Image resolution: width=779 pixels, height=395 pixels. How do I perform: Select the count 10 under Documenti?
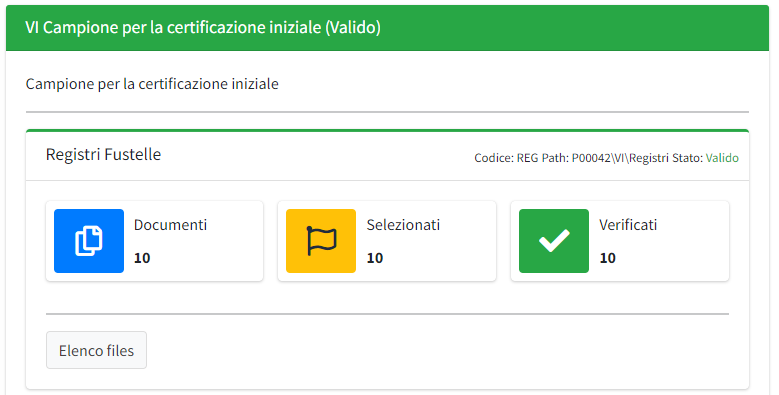(142, 258)
